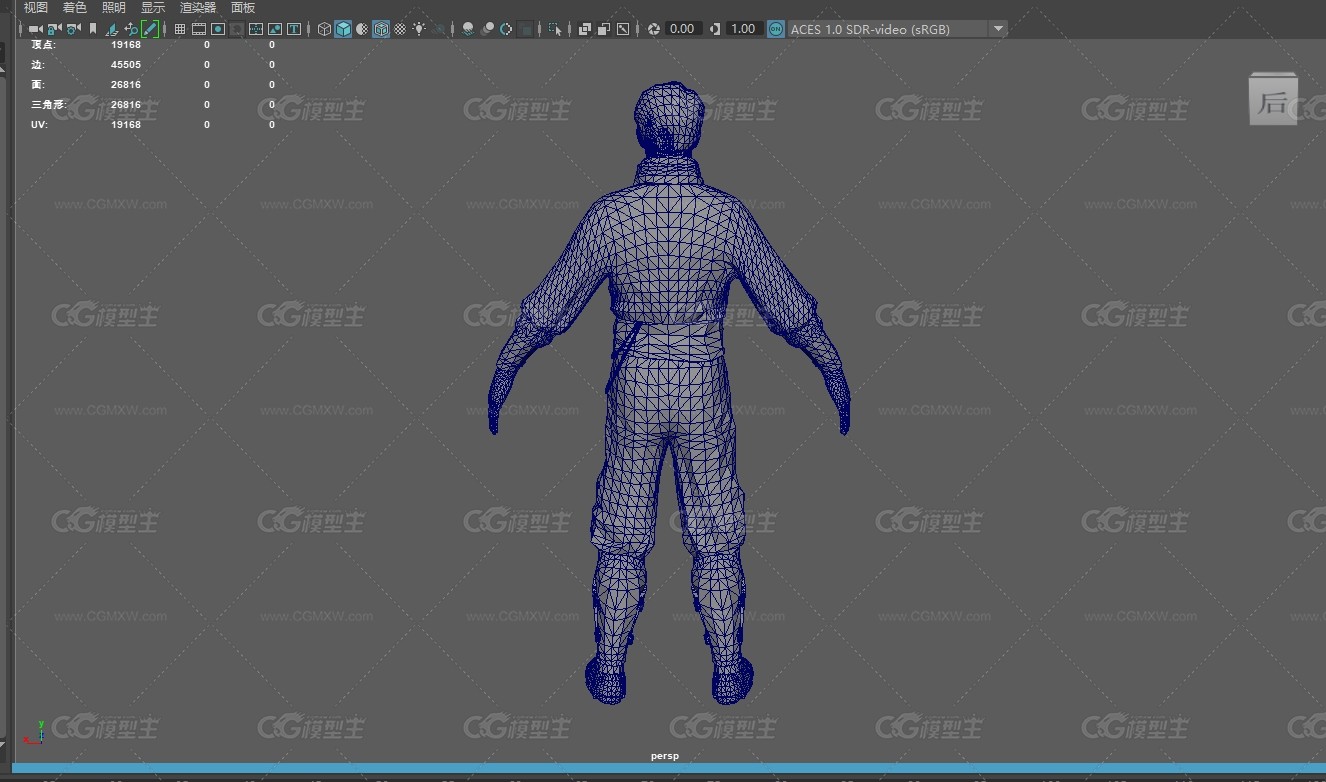Open the 视图 (View) panel menu
The height and width of the screenshot is (782, 1326).
pyautogui.click(x=36, y=7)
